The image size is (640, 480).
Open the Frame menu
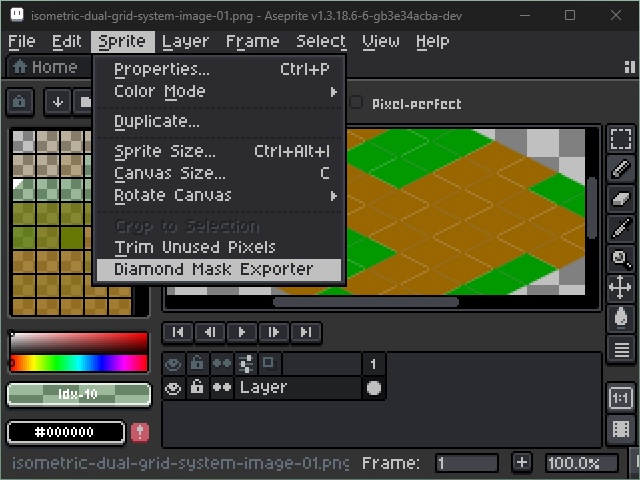[253, 41]
